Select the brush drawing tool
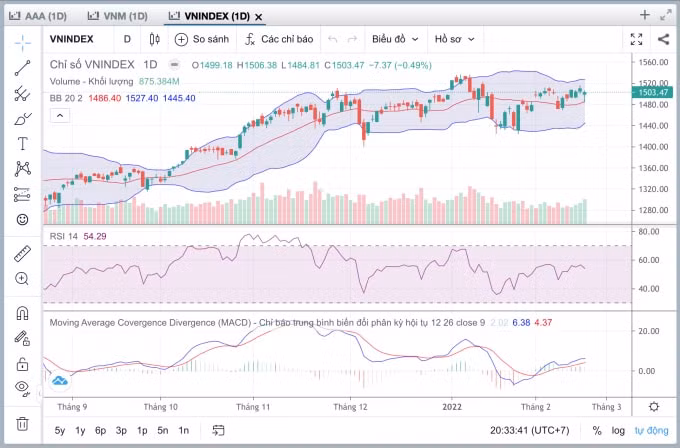680x448 pixels. 23,119
